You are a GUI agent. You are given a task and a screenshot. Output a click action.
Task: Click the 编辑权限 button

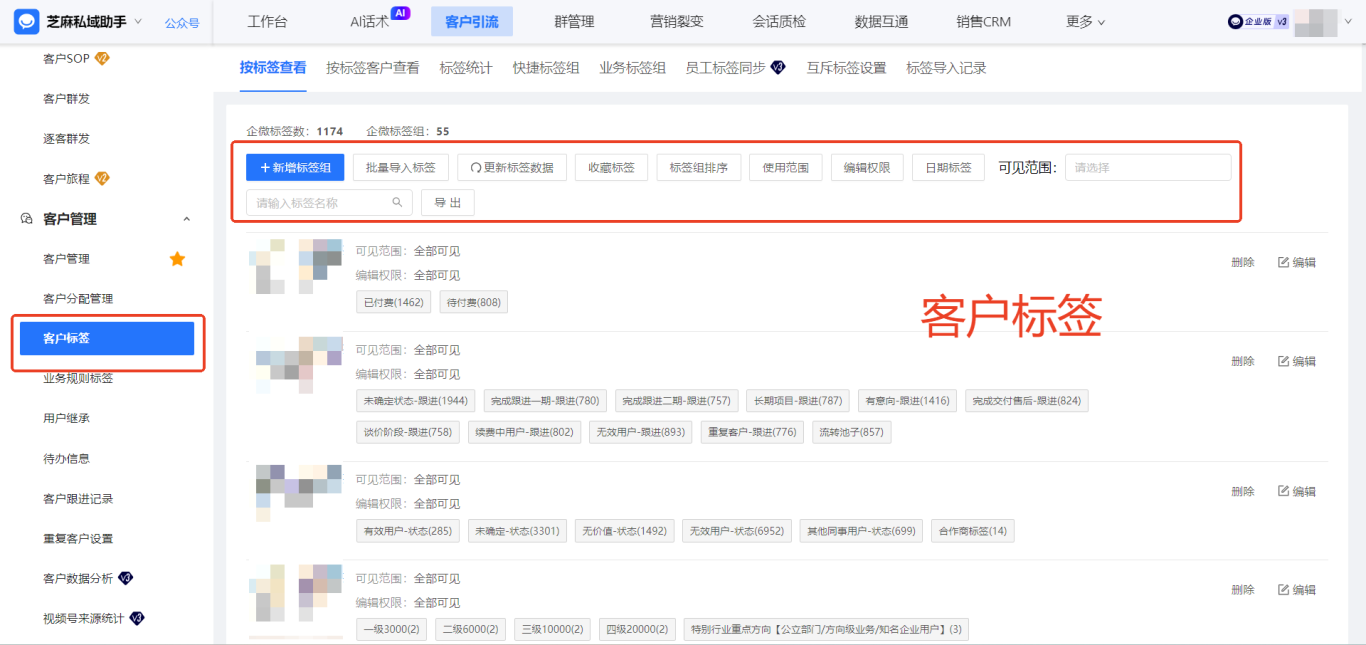(x=867, y=168)
